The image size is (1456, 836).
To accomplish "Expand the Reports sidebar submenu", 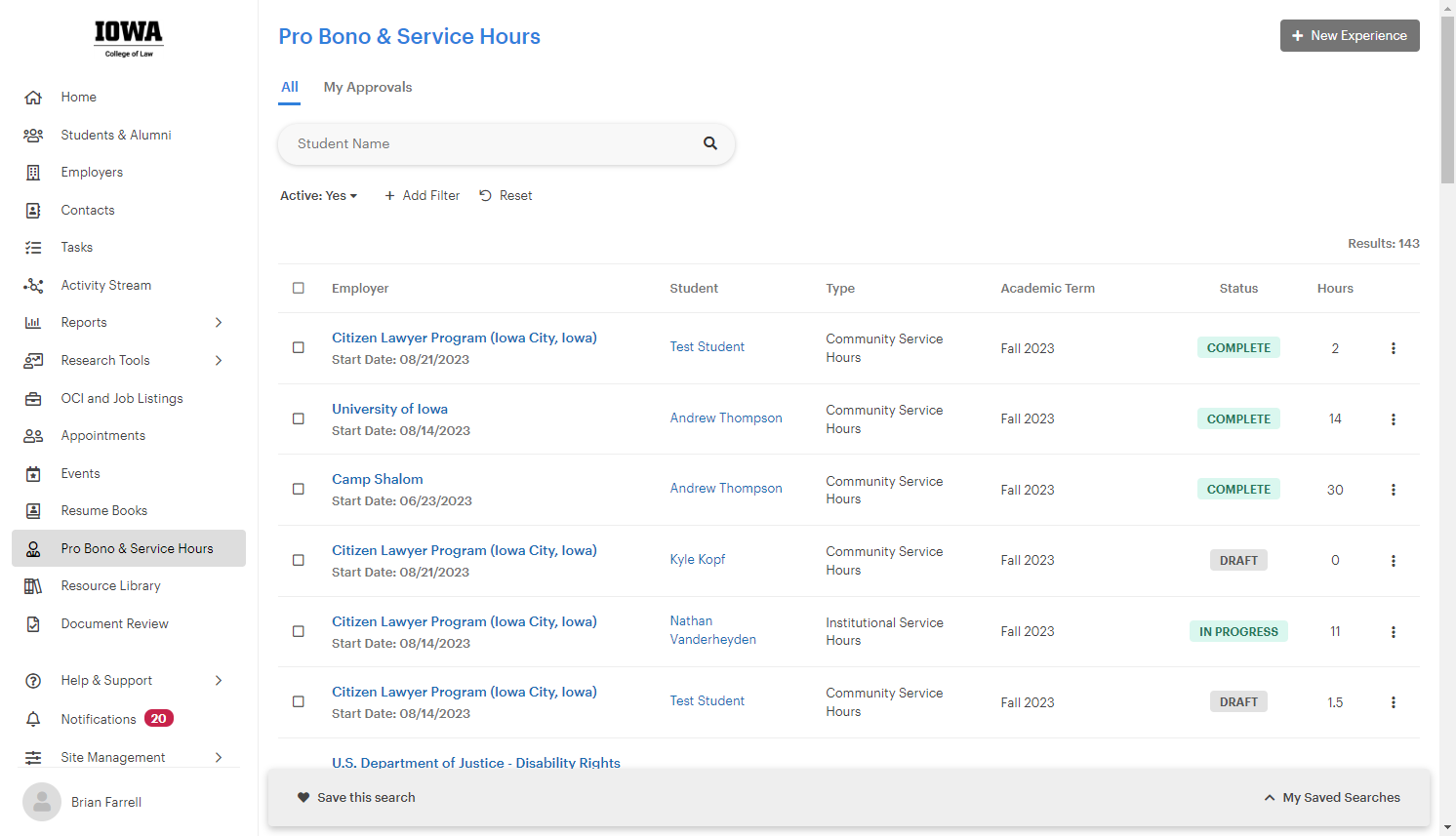I will click(x=219, y=323).
